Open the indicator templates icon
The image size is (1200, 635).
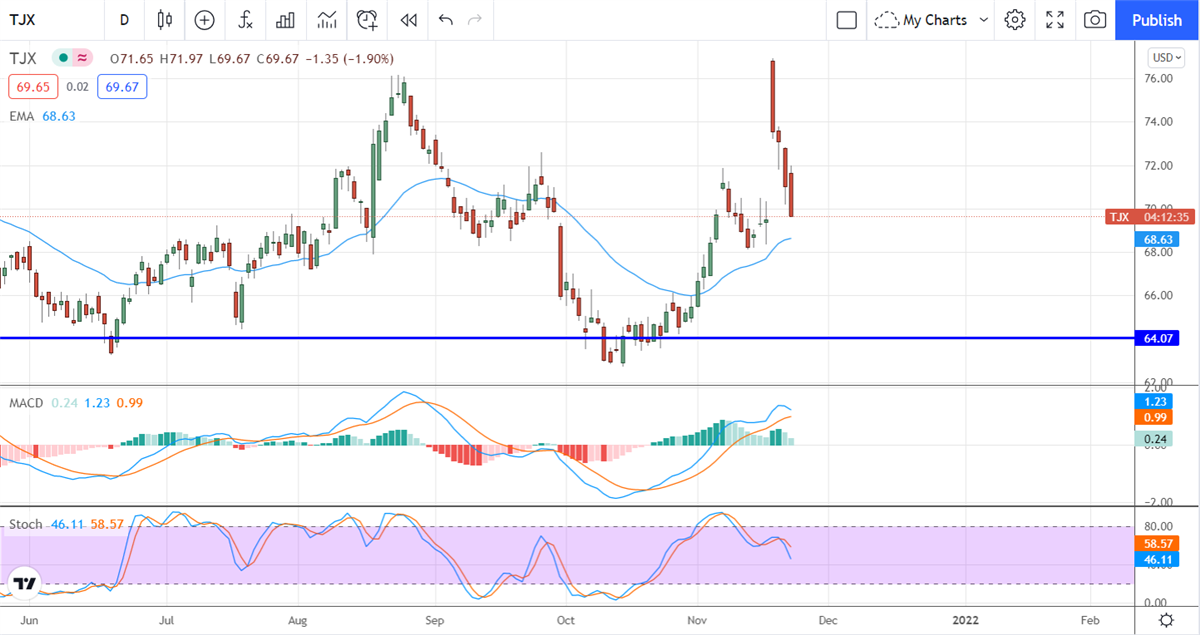326,19
